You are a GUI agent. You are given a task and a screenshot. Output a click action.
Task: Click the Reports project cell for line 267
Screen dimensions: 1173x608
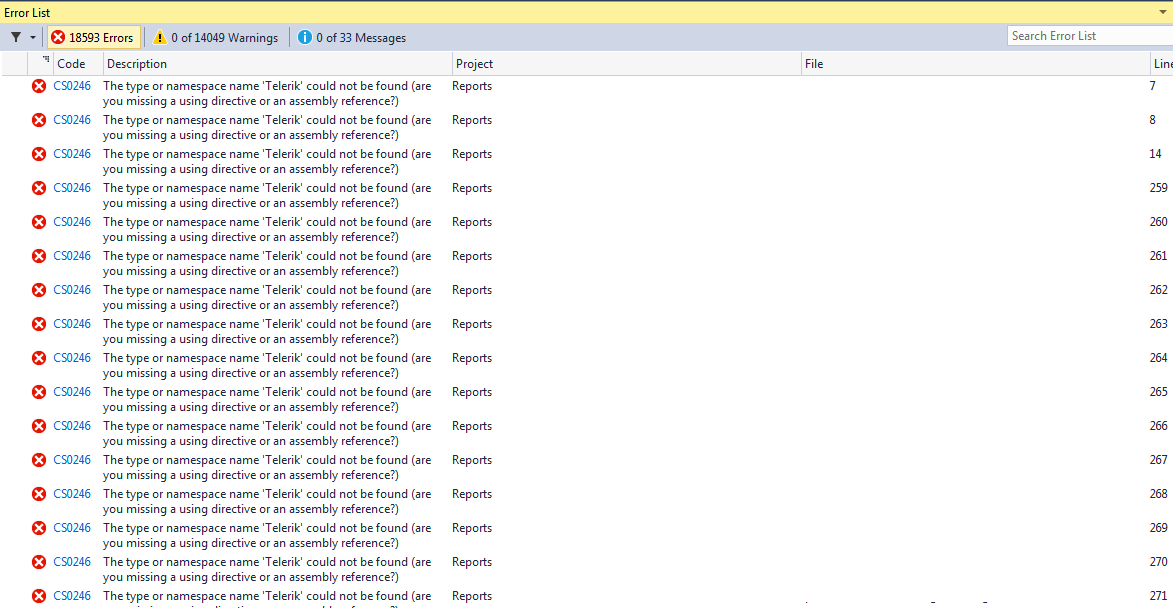472,460
